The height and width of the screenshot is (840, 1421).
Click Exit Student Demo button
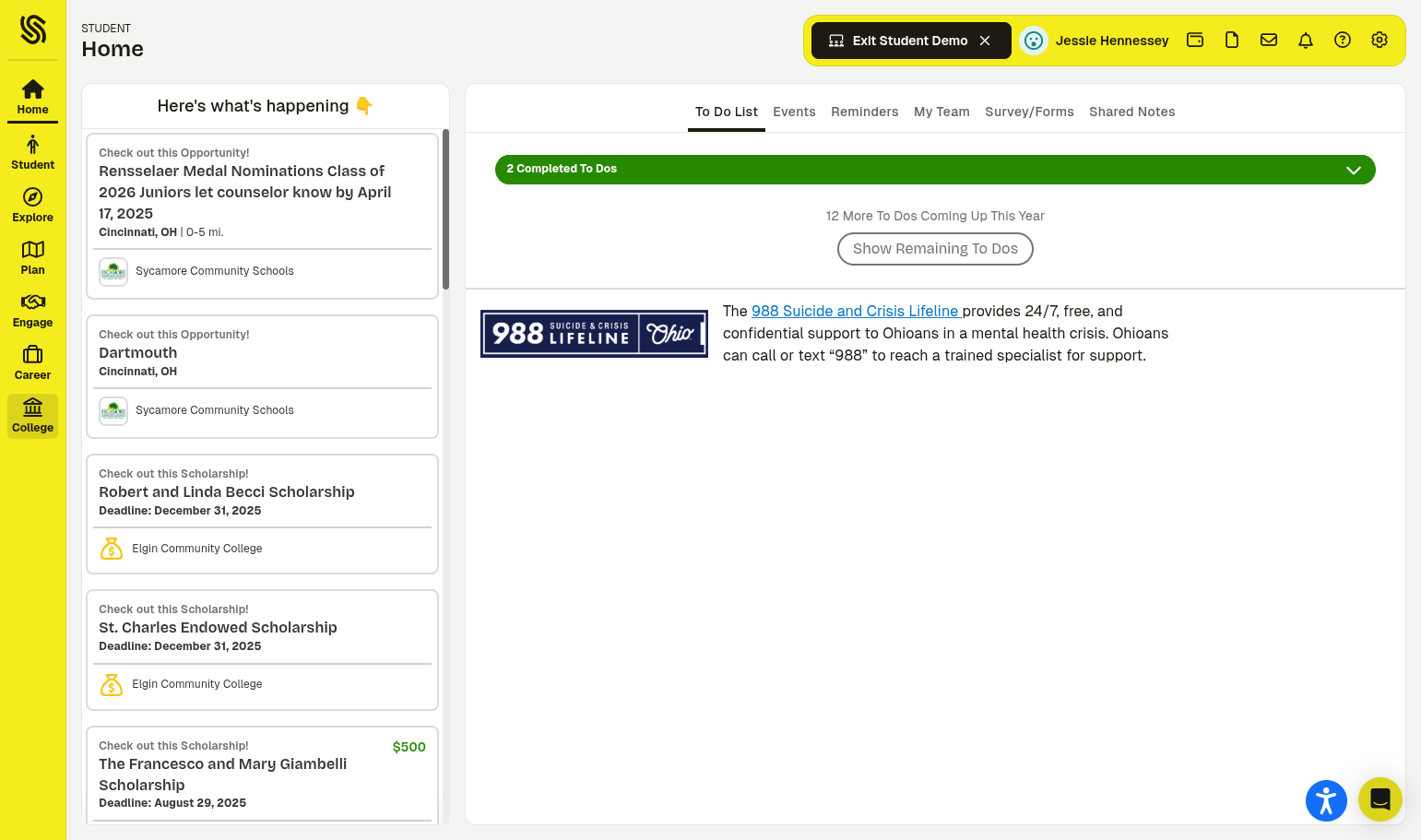(910, 41)
